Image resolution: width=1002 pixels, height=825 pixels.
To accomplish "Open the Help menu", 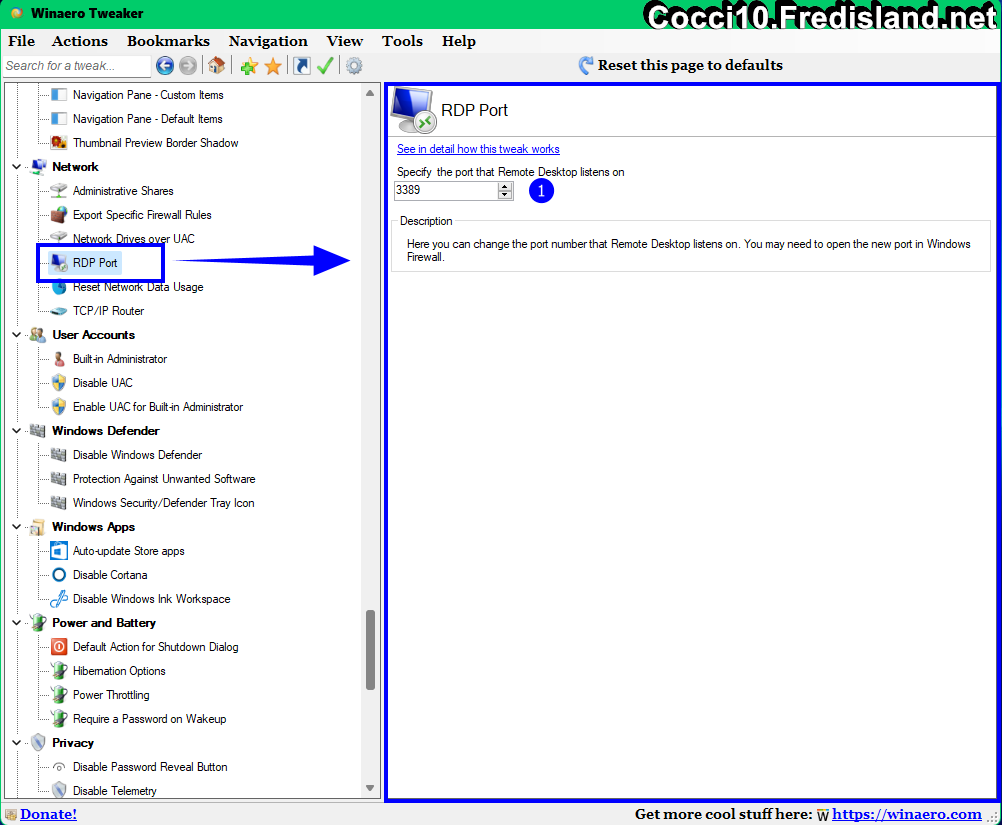I will tap(459, 41).
